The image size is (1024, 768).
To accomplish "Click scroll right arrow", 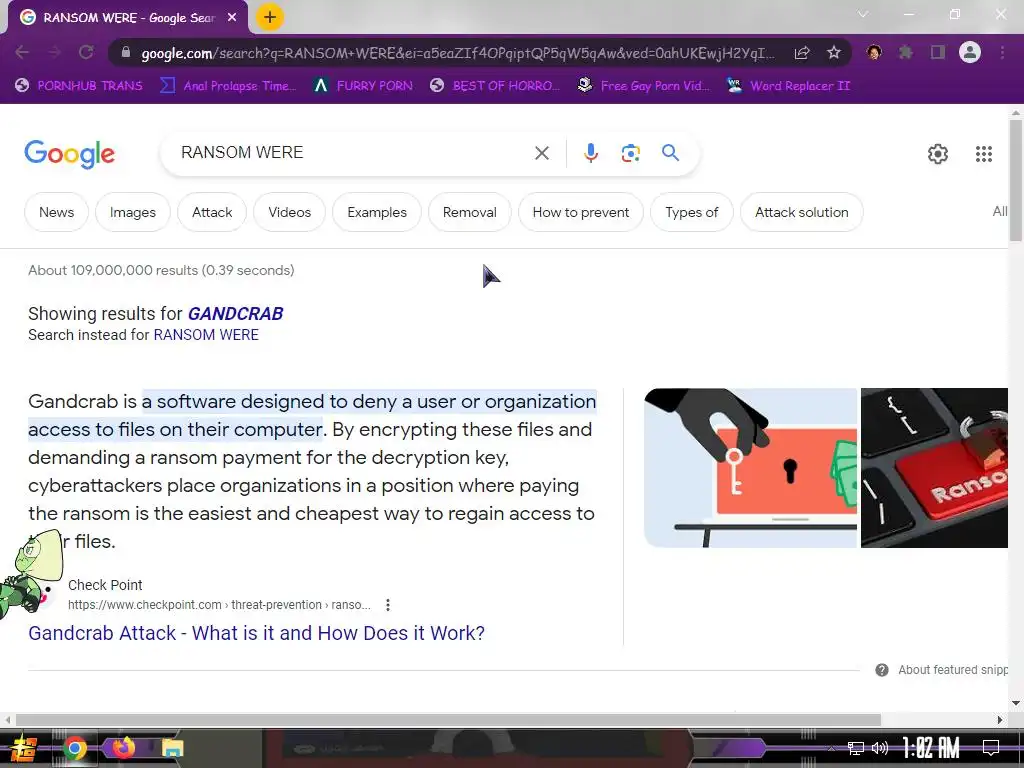I will (1000, 720).
